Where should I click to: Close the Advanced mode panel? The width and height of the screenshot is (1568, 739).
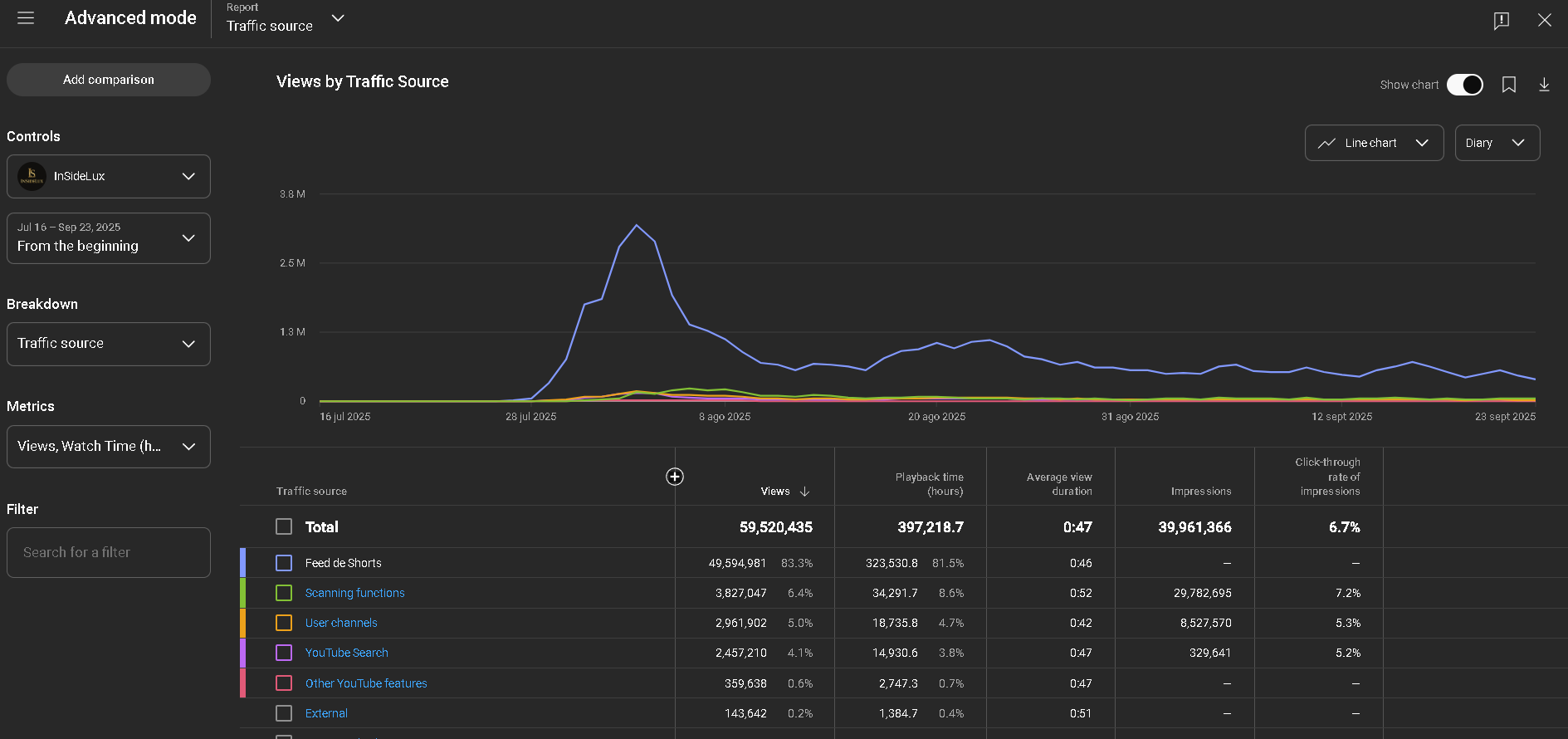1544,20
